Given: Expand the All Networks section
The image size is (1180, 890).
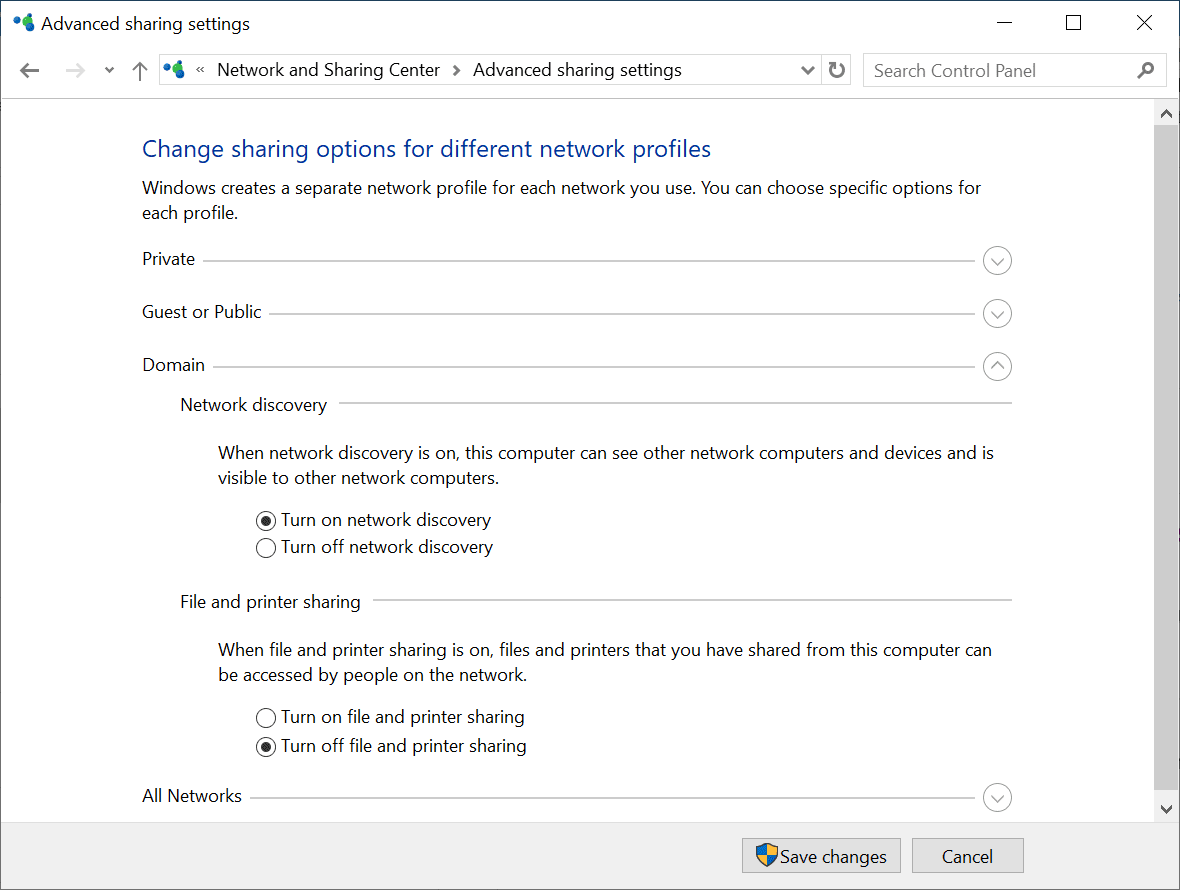Looking at the screenshot, I should (x=997, y=797).
